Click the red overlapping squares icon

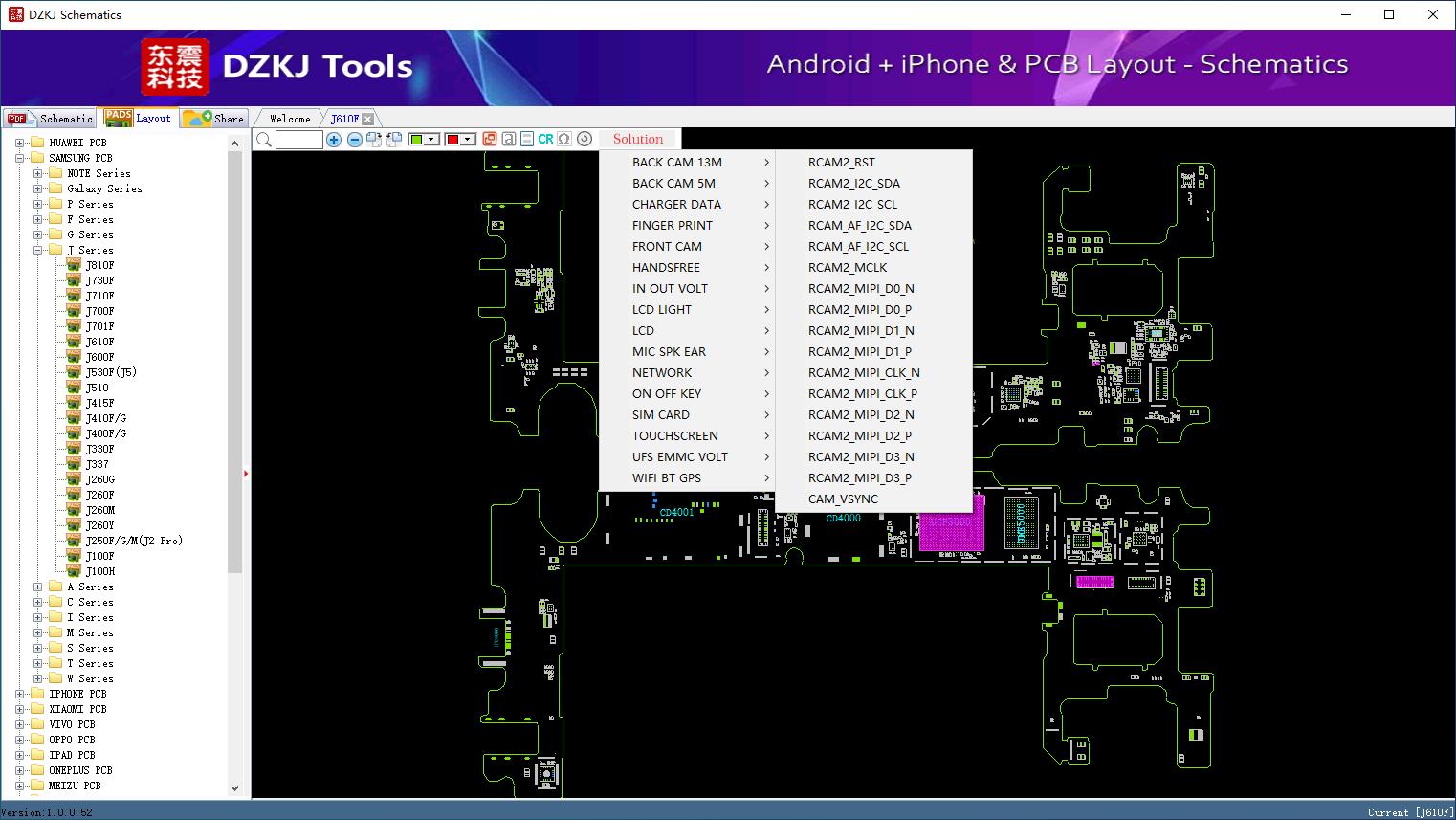[x=490, y=139]
